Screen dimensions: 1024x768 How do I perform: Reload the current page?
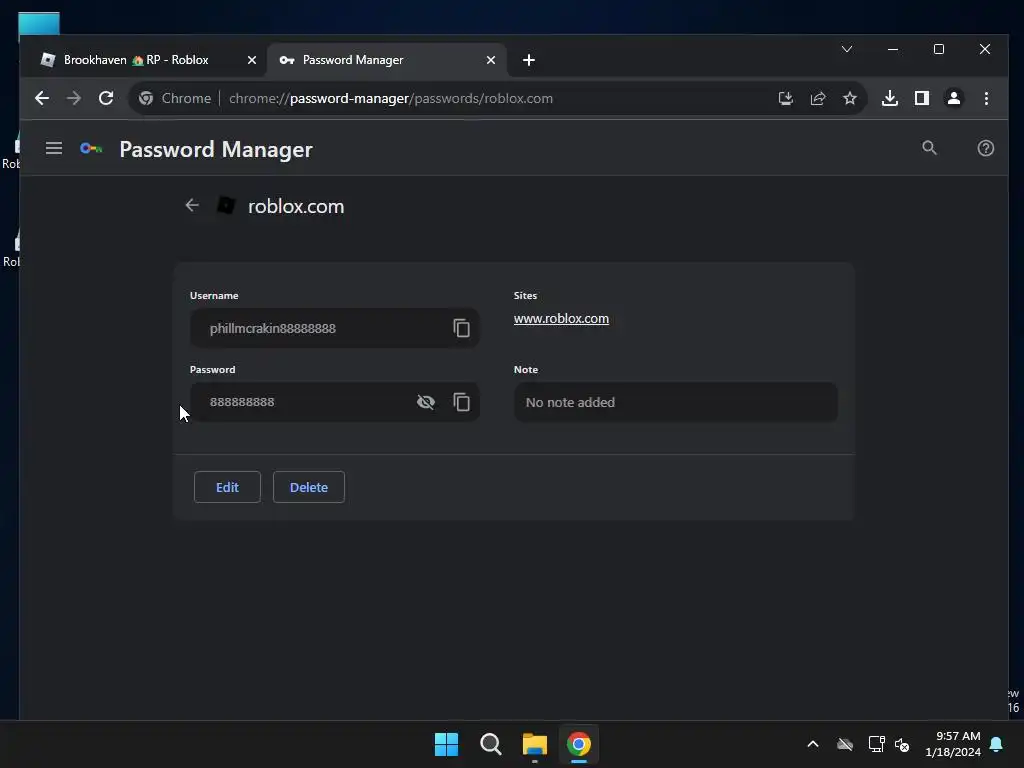point(106,98)
